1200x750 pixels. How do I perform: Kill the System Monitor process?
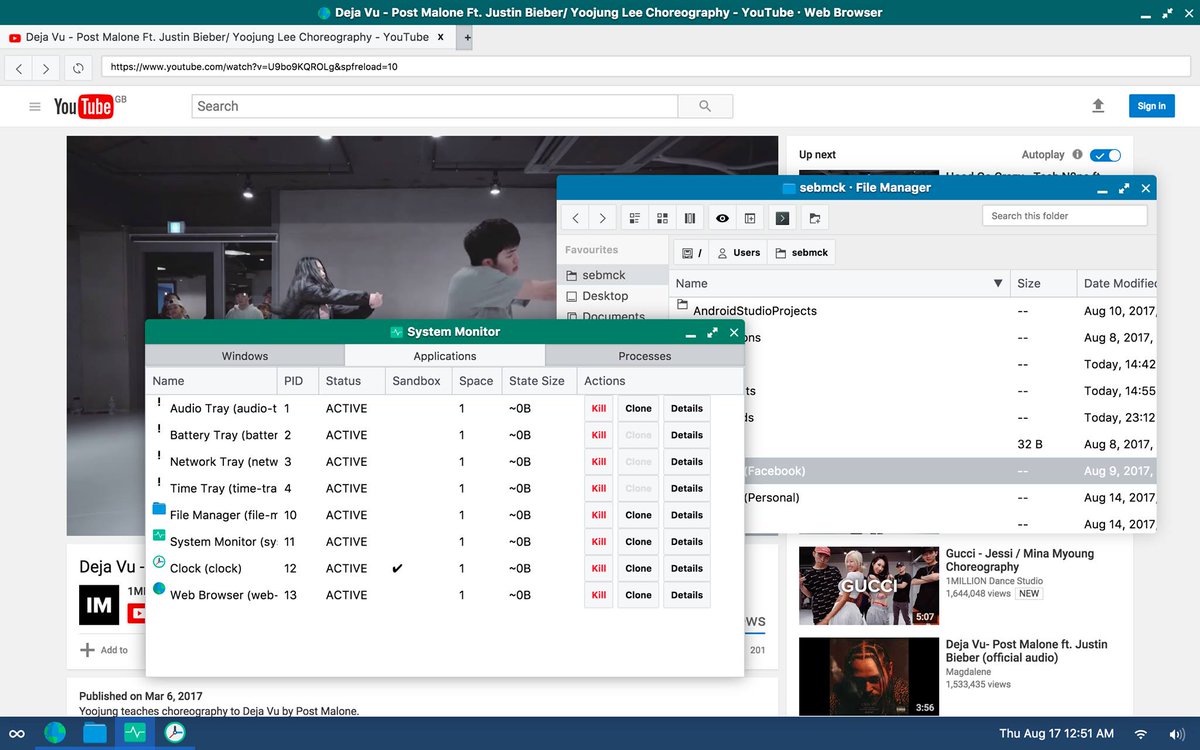[599, 542]
